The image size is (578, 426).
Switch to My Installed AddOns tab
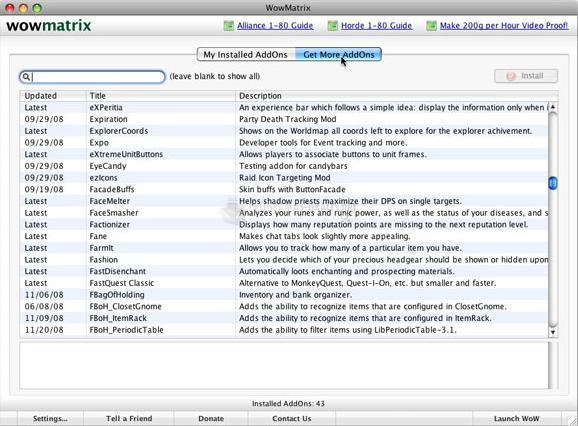(246, 55)
